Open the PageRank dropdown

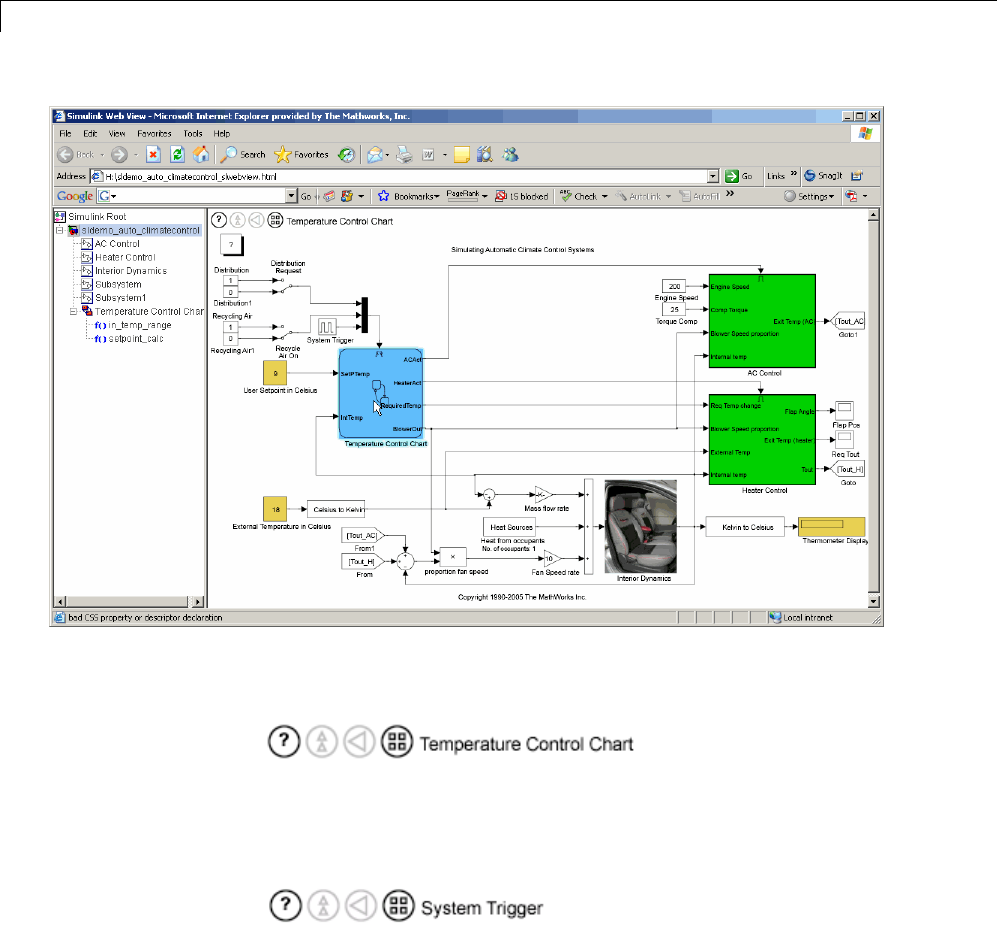pos(467,196)
